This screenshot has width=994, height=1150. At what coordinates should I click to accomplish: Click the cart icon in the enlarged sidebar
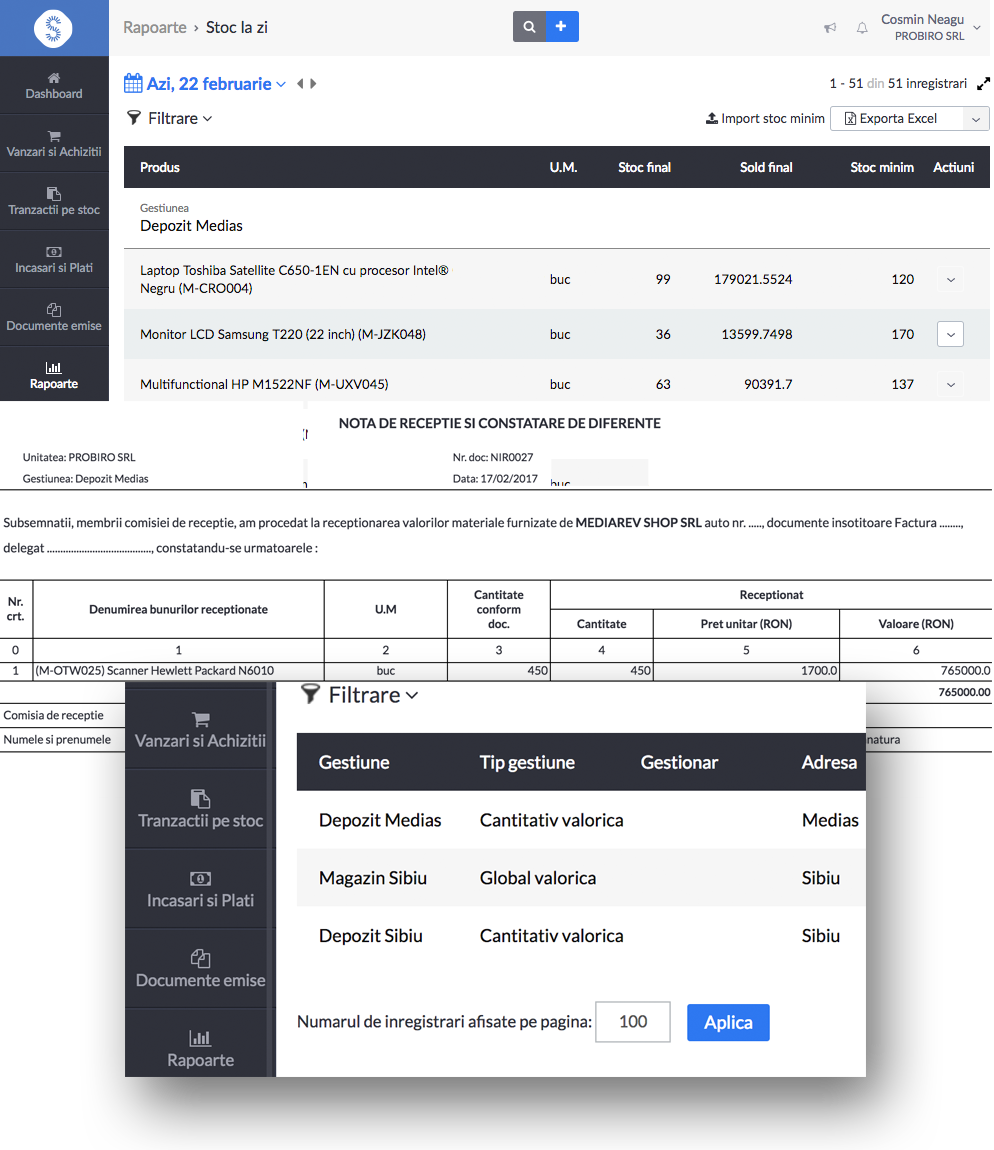pos(200,719)
